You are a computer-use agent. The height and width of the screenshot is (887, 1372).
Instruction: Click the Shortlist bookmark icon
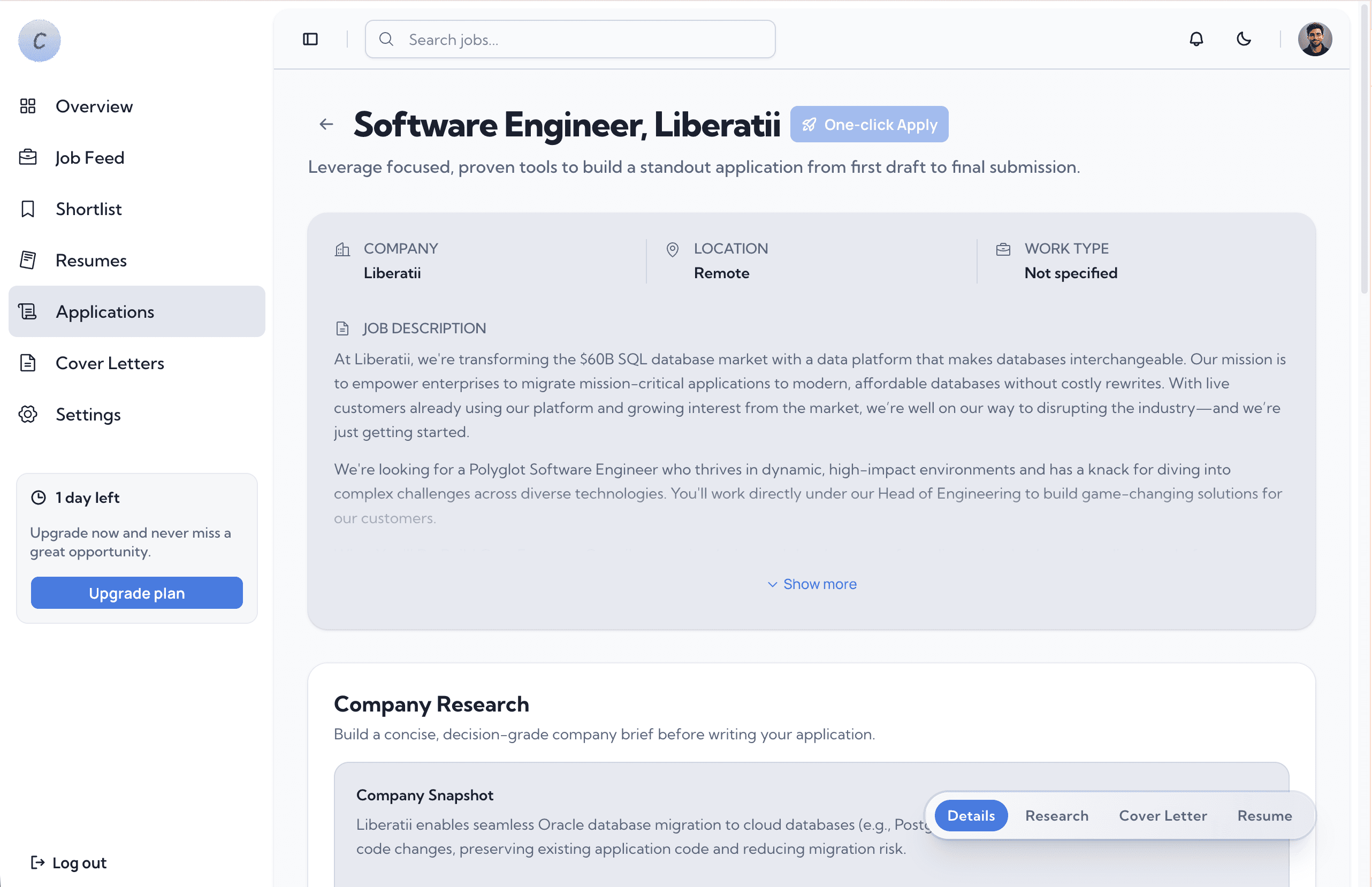(28, 209)
